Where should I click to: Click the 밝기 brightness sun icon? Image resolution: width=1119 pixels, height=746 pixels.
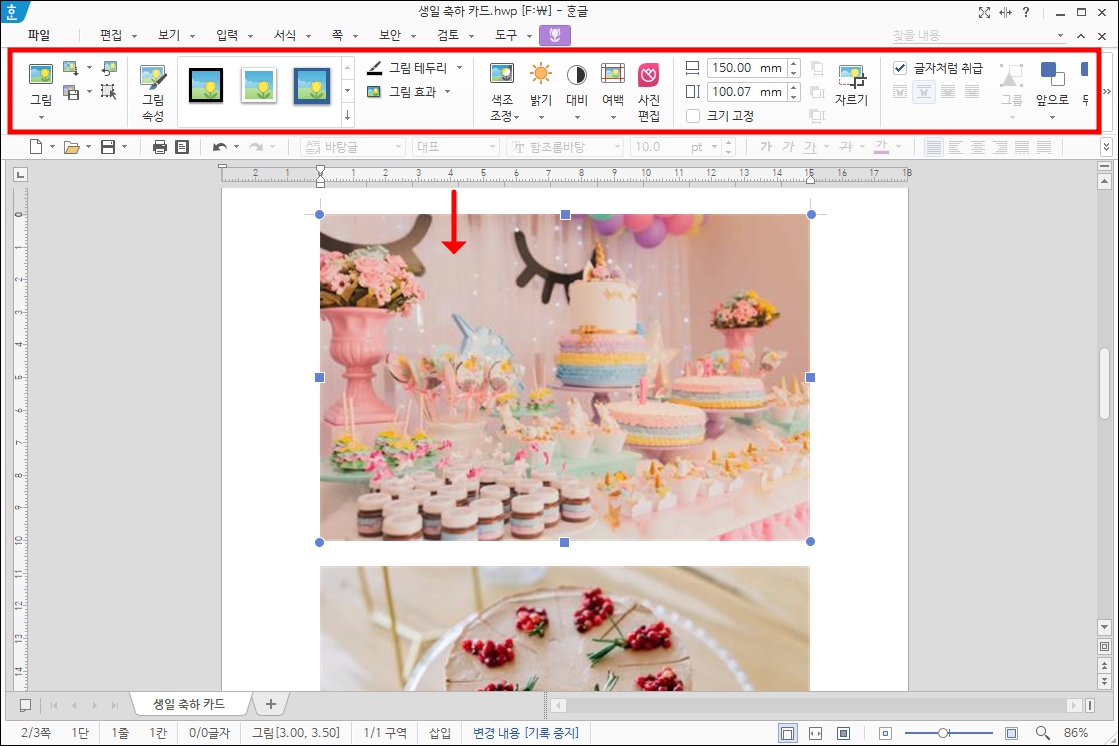pos(541,74)
